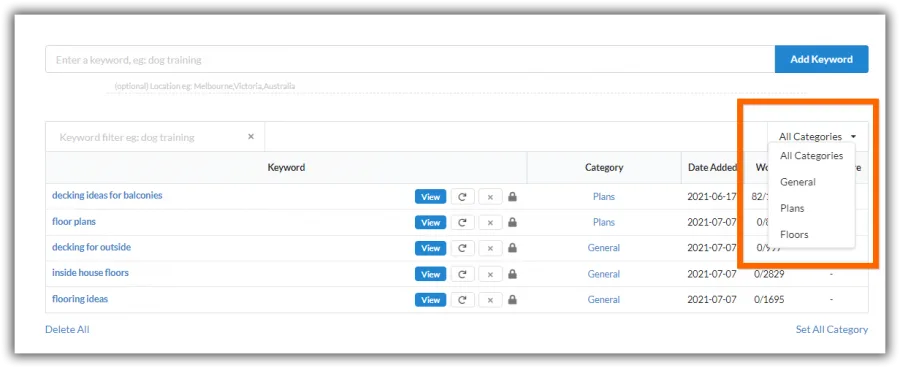Click lock icon for 'floor plans' row

coord(513,222)
